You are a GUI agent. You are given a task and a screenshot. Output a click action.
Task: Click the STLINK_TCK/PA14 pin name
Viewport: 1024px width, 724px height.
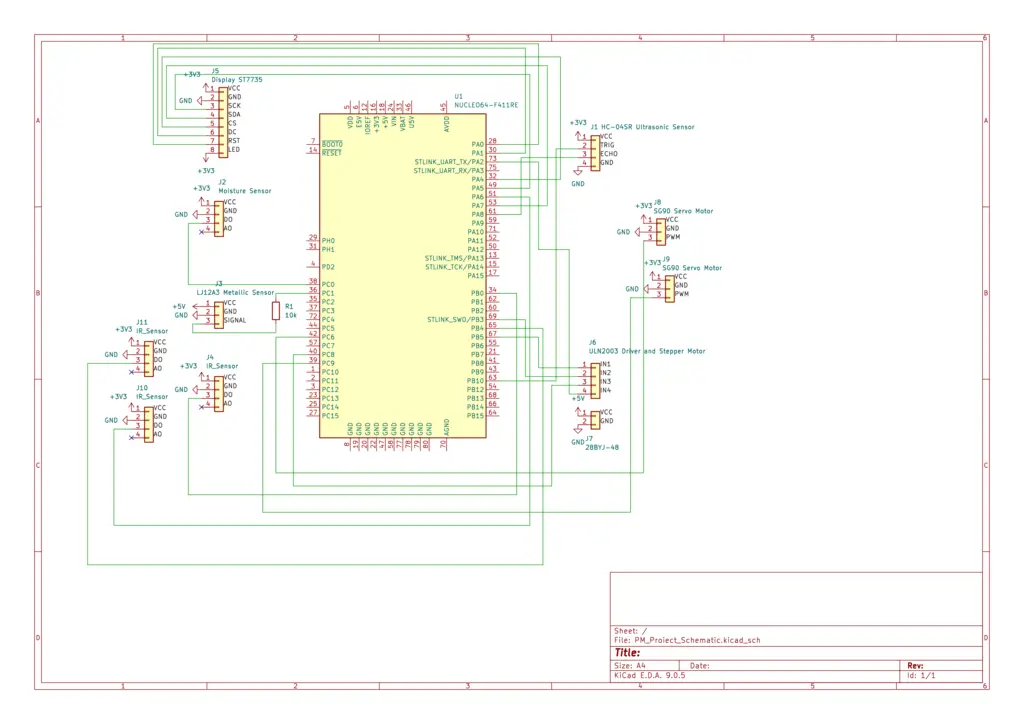point(454,267)
